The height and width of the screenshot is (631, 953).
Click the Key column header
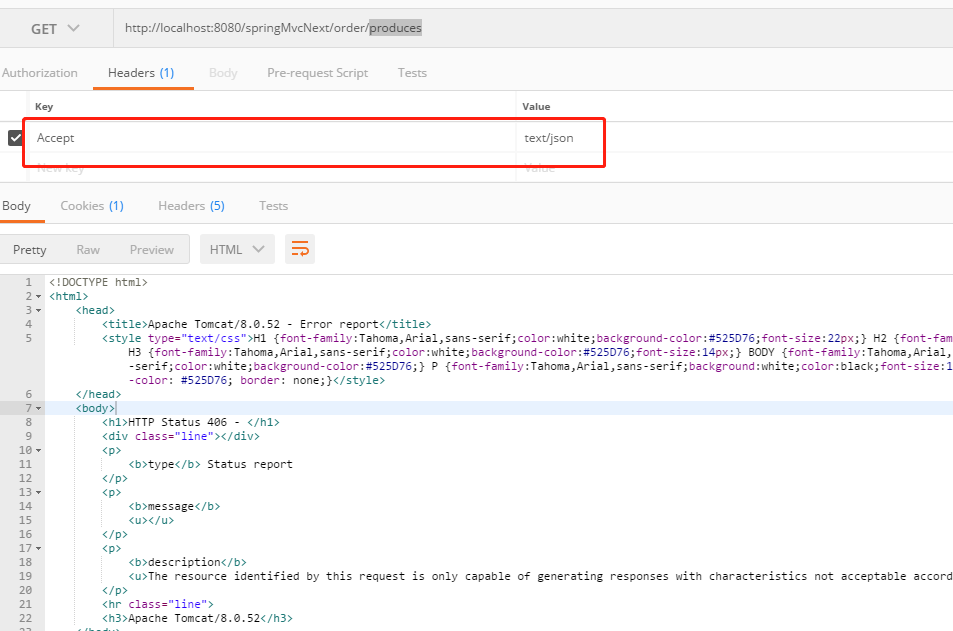[44, 106]
